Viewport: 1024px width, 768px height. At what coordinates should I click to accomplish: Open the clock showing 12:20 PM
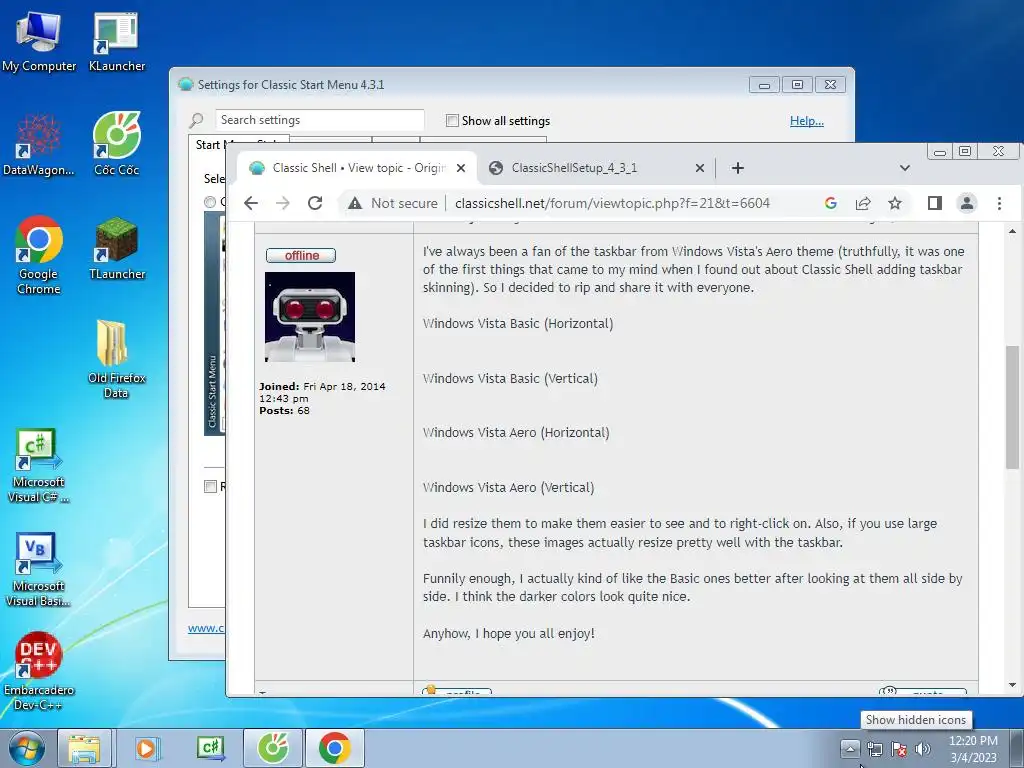click(973, 749)
